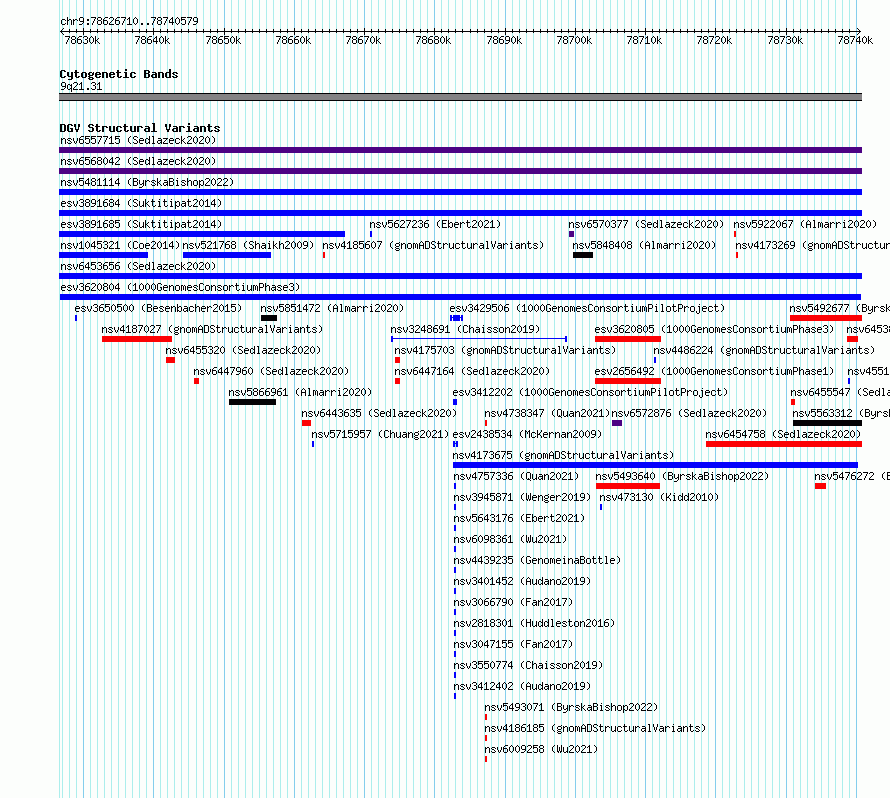Click nsv3047155 (Fan2017) label
Image resolution: width=890 pixels, height=798 pixels.
513,644
